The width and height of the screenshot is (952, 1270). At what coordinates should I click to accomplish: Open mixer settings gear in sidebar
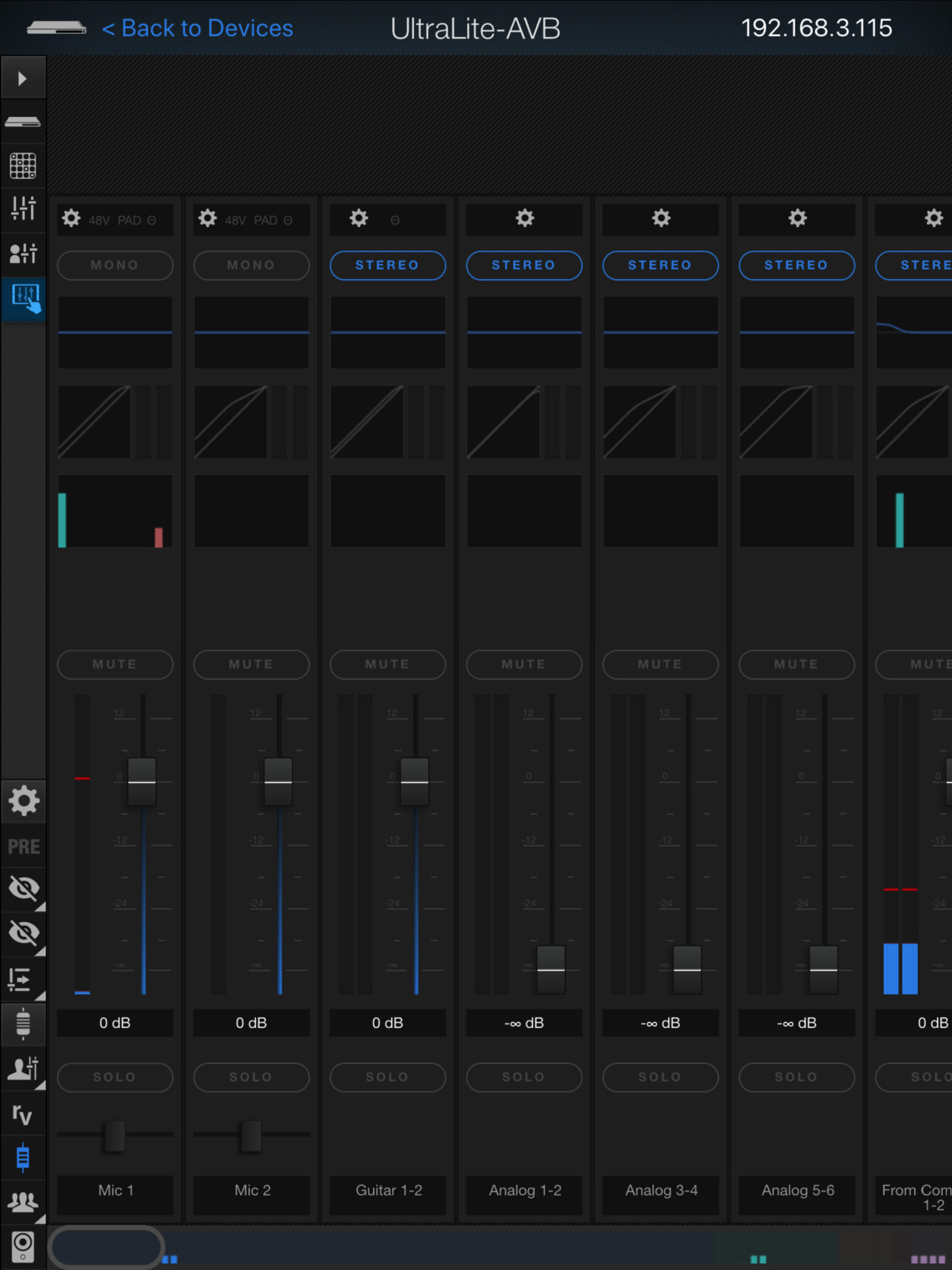click(23, 801)
